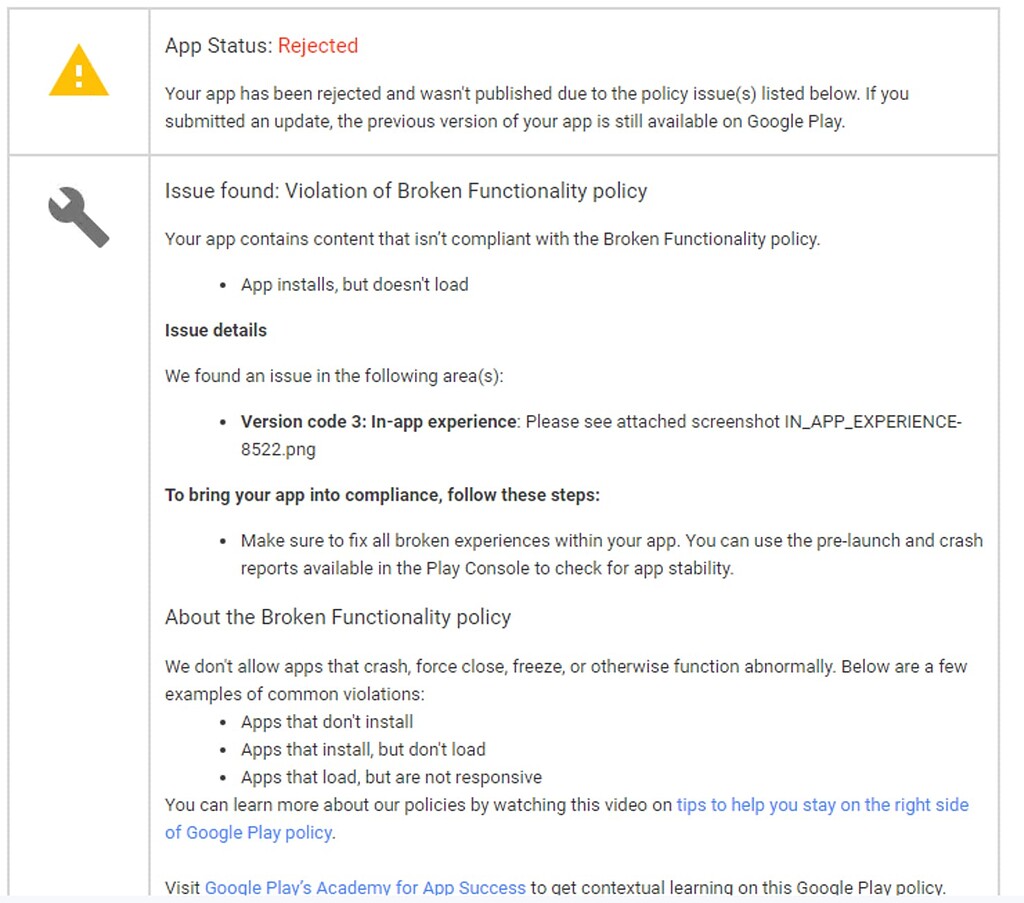Click the "Your app has been rejected" paragraph

point(536,107)
